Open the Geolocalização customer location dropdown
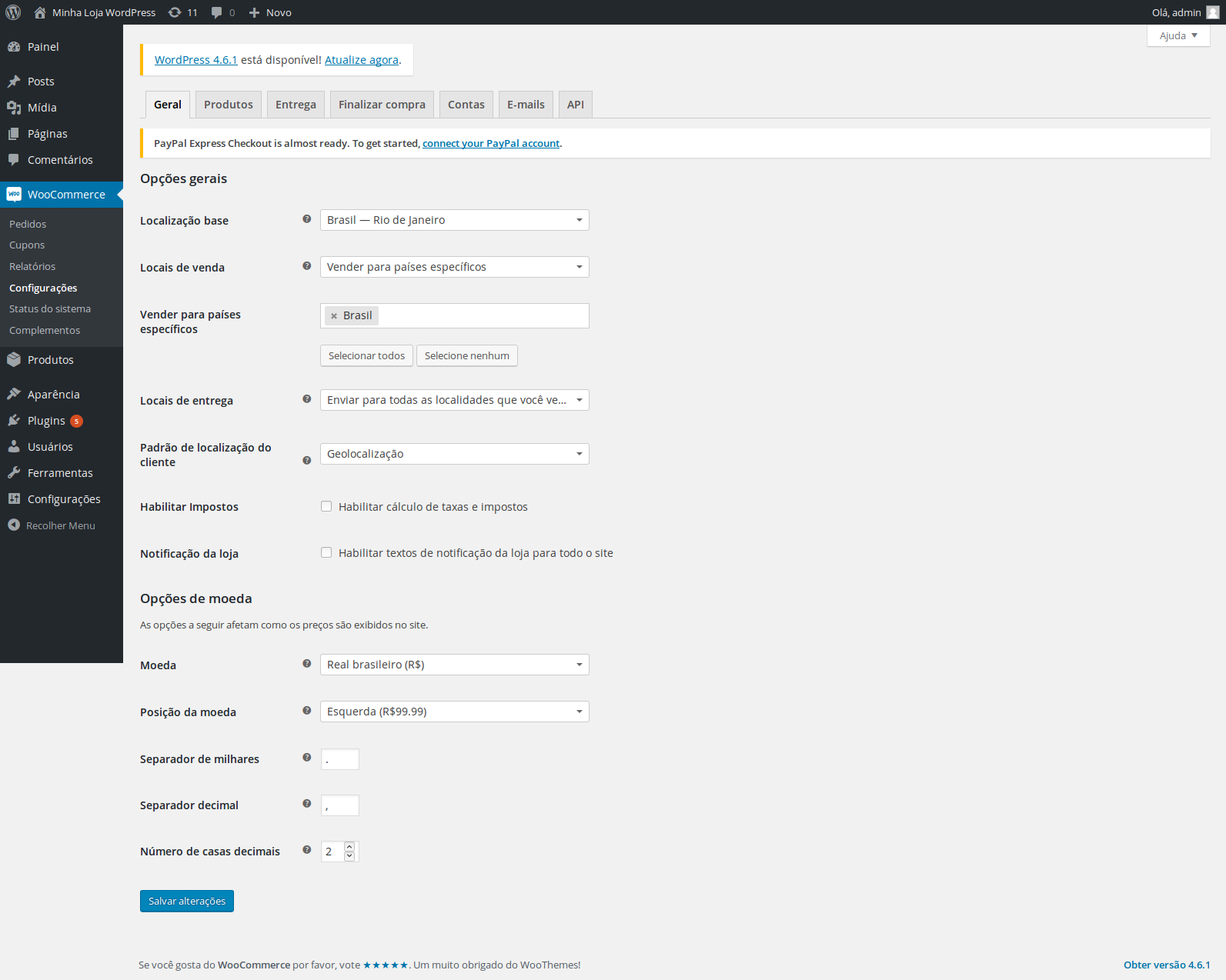Viewport: 1226px width, 980px height. pyautogui.click(x=455, y=454)
